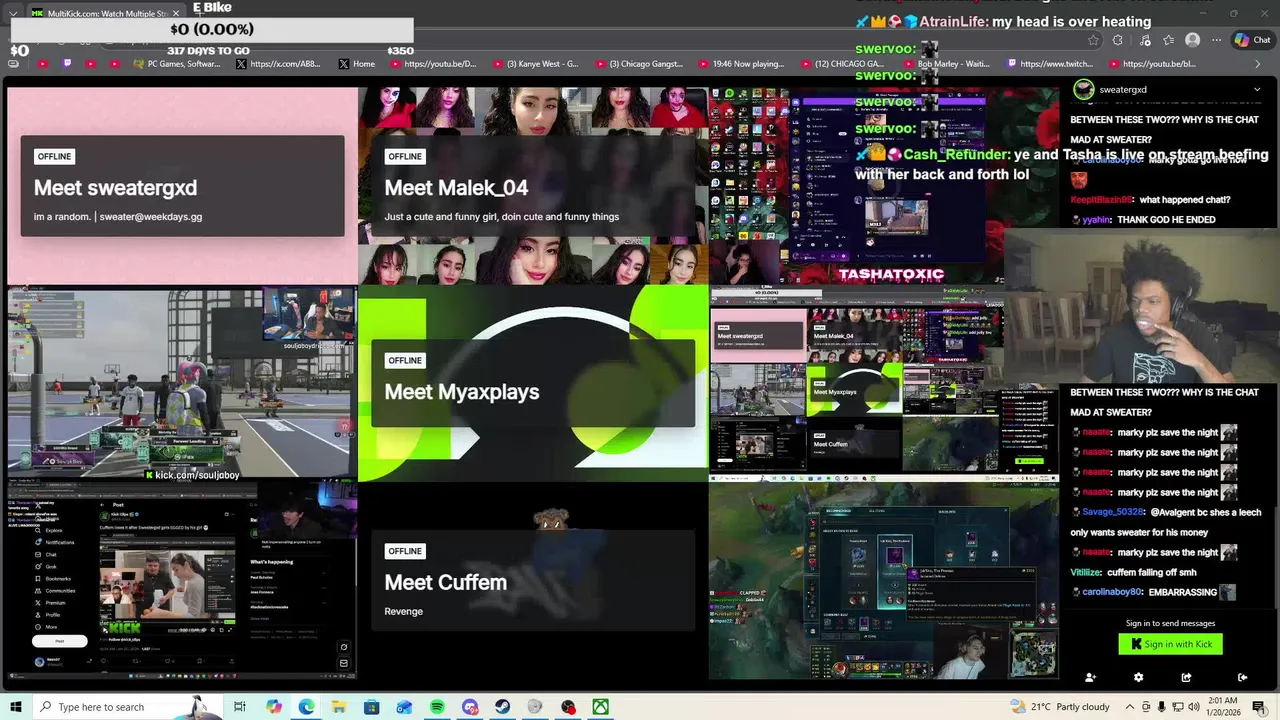Open the (3) Kanye West bookmark
Screen dimensions: 1280x720
click(535, 64)
